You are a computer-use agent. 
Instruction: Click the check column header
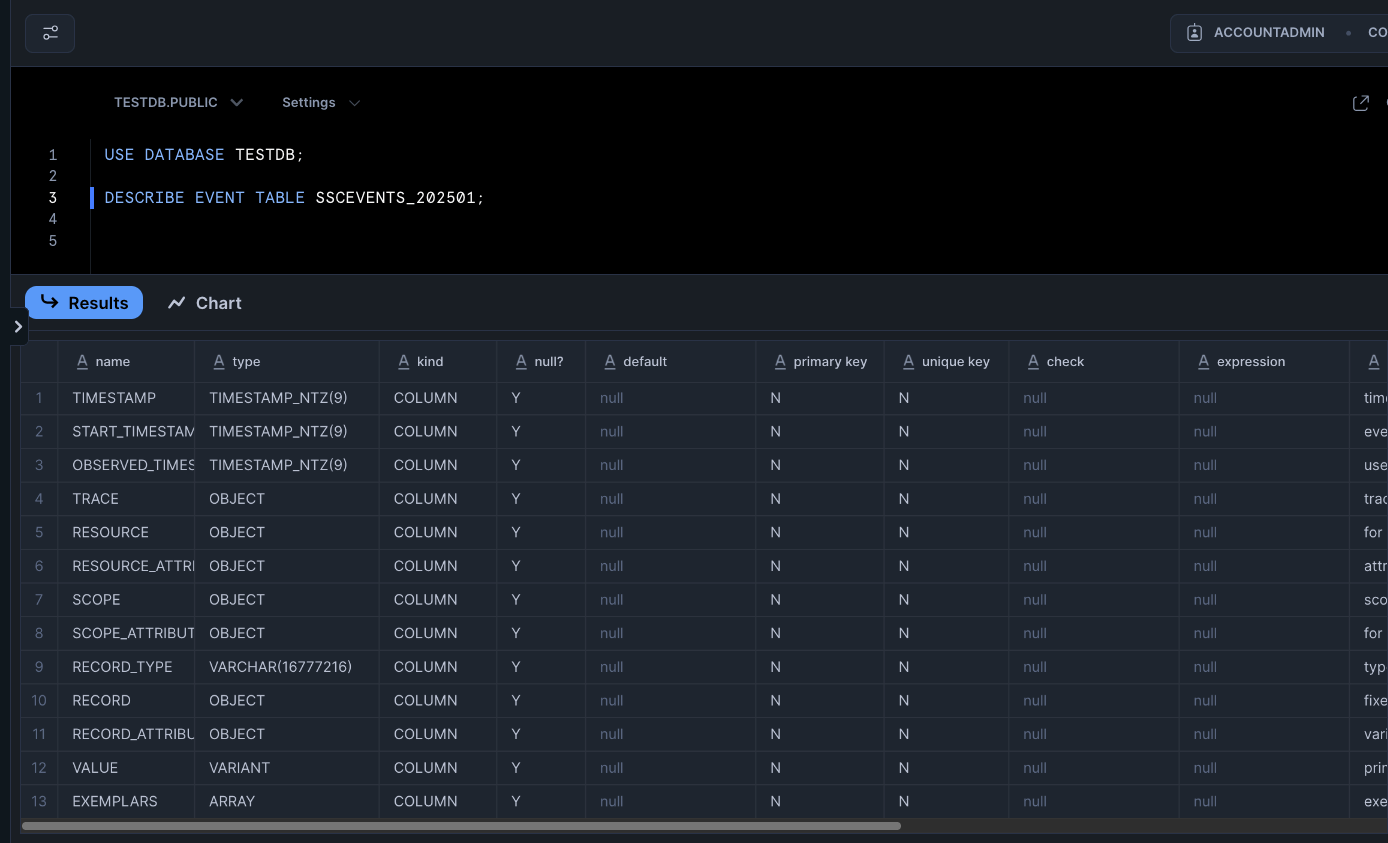coord(1065,362)
